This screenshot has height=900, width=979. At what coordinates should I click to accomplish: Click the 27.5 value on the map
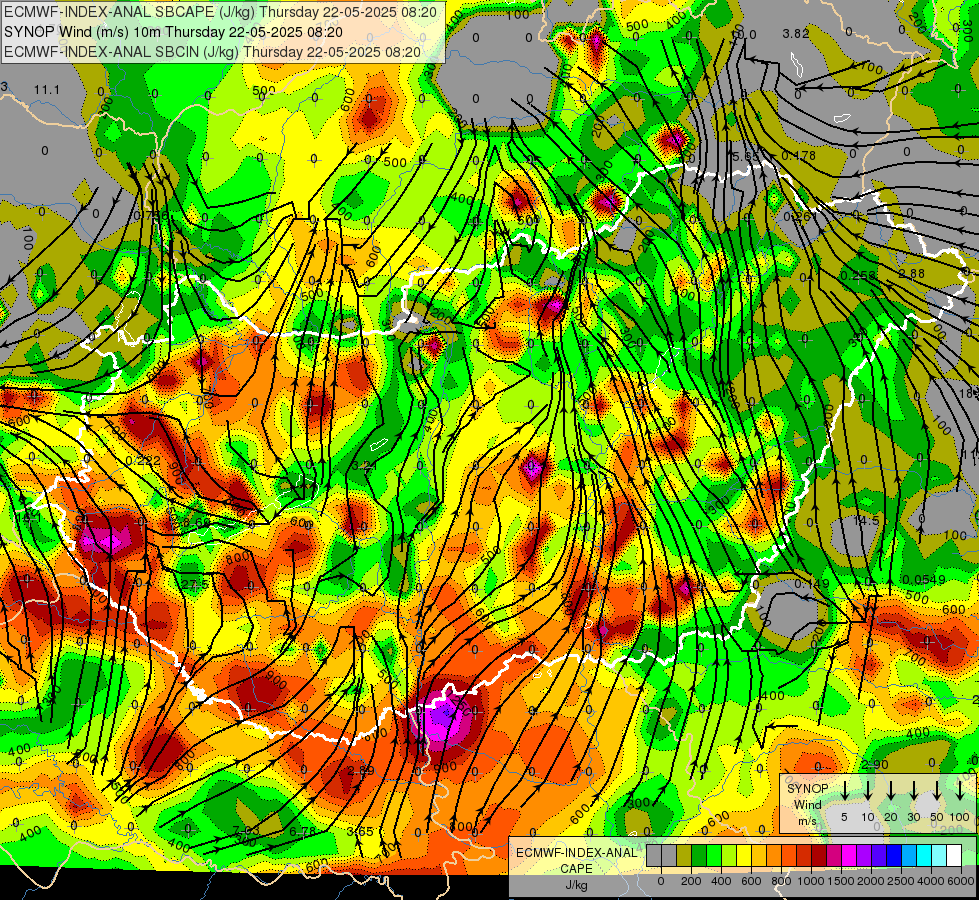195,585
